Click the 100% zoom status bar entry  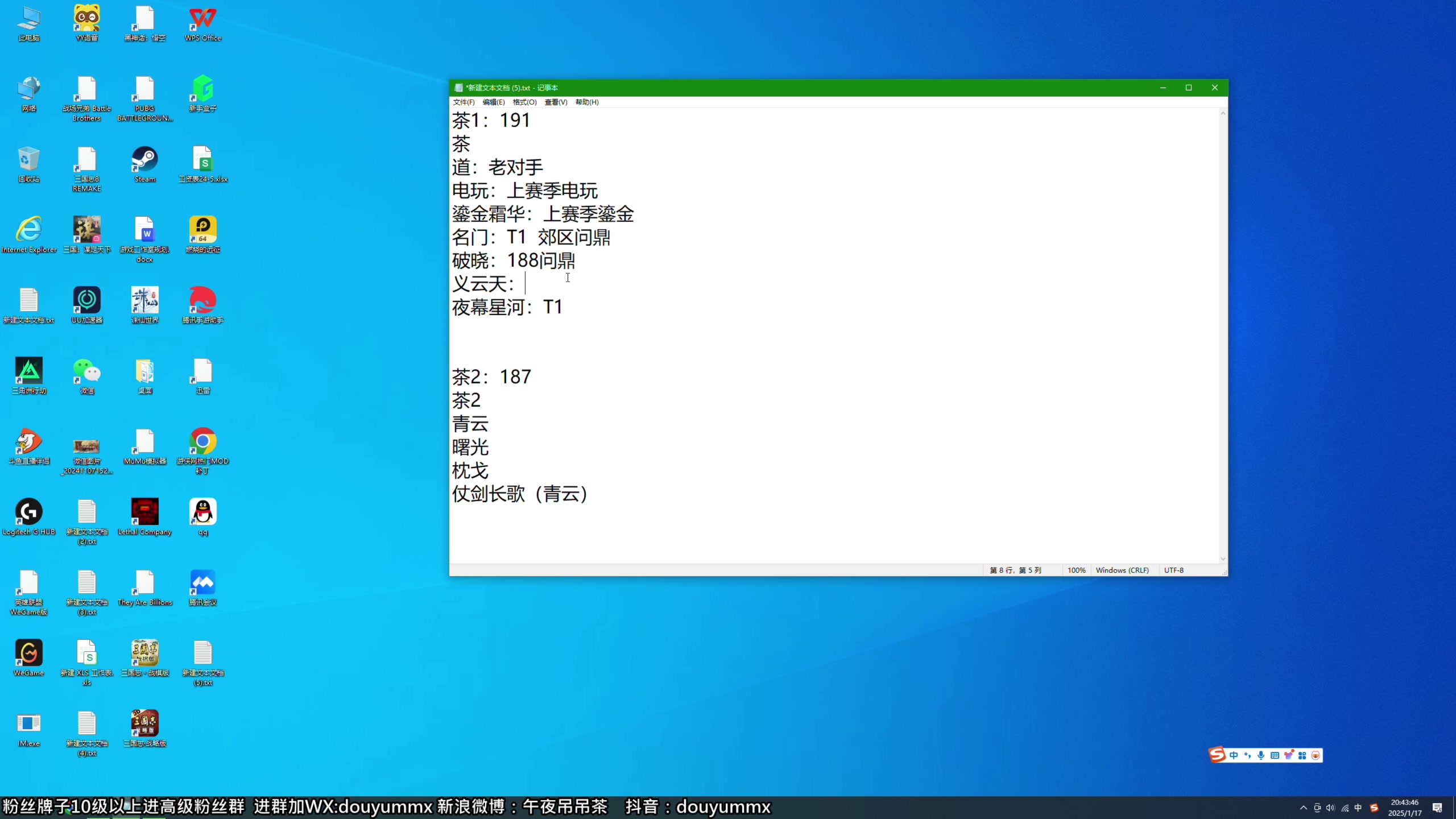[1076, 570]
